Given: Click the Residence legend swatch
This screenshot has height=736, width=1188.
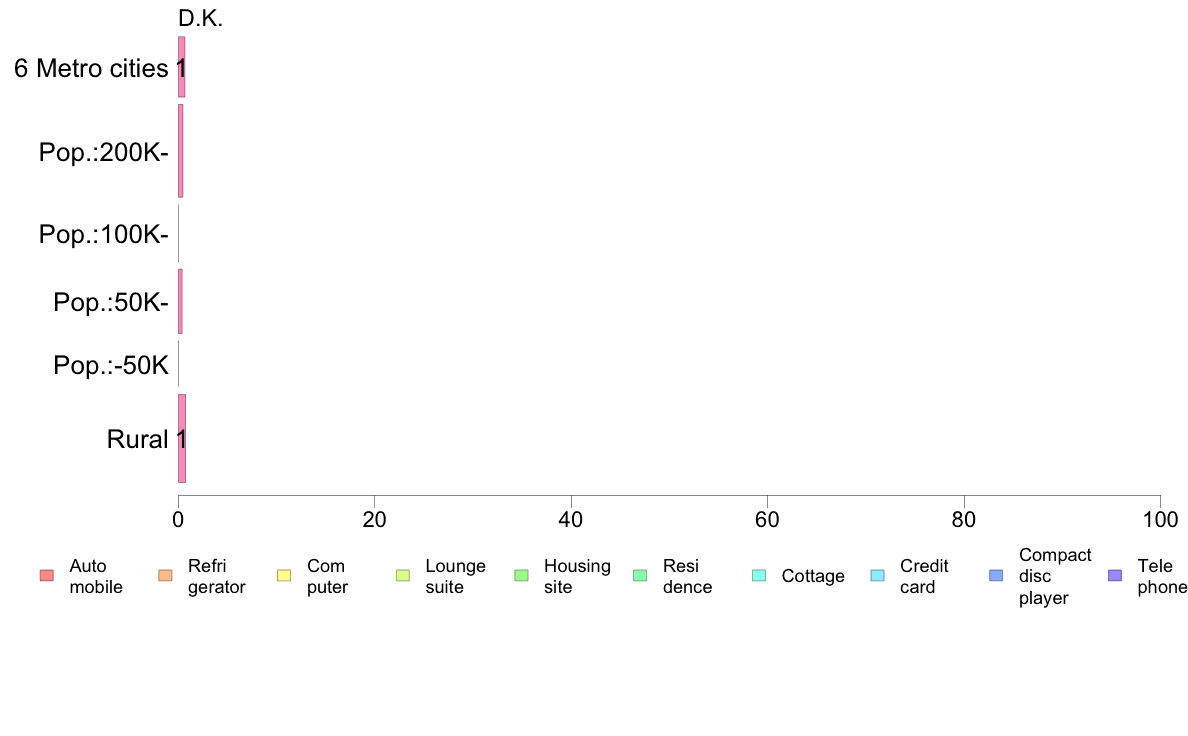Looking at the screenshot, I should 640,575.
